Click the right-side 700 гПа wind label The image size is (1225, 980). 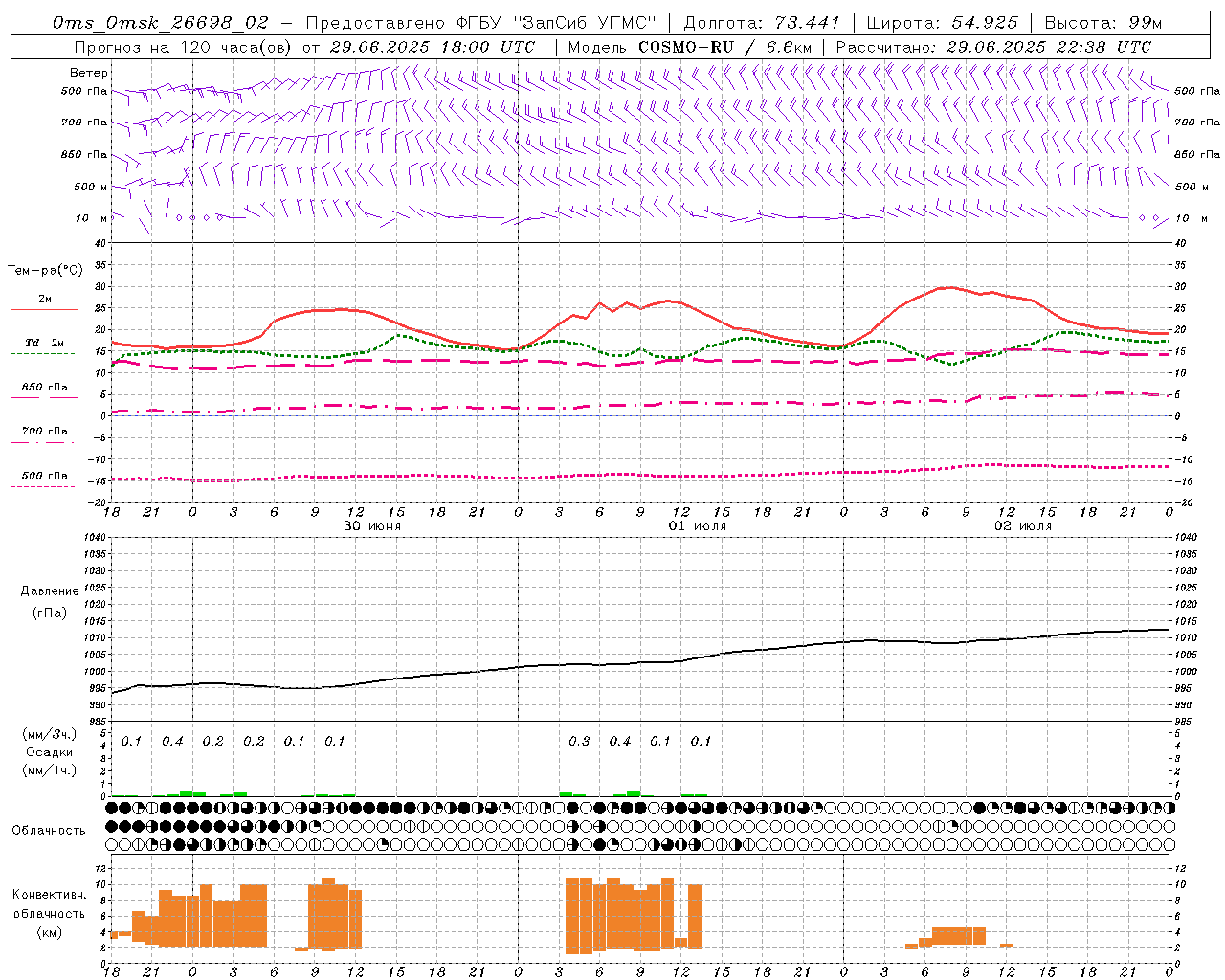tap(1197, 122)
